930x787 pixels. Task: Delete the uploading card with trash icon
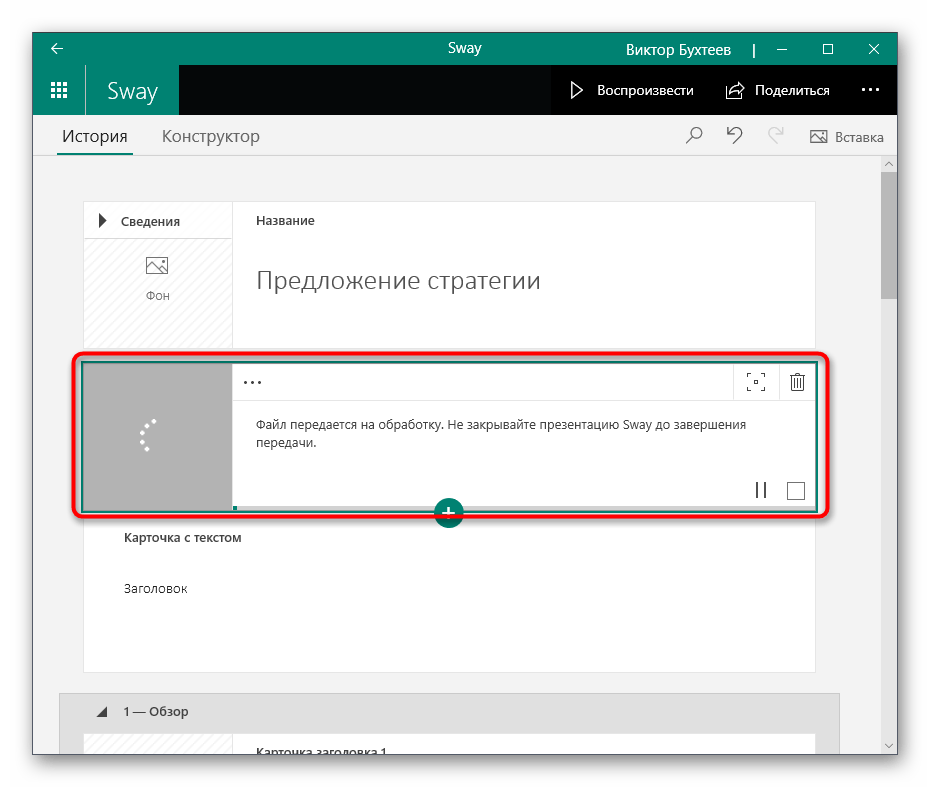pos(797,382)
